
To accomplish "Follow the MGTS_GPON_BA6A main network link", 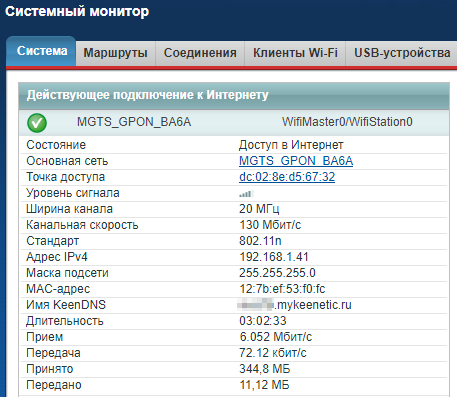I will [x=296, y=161].
